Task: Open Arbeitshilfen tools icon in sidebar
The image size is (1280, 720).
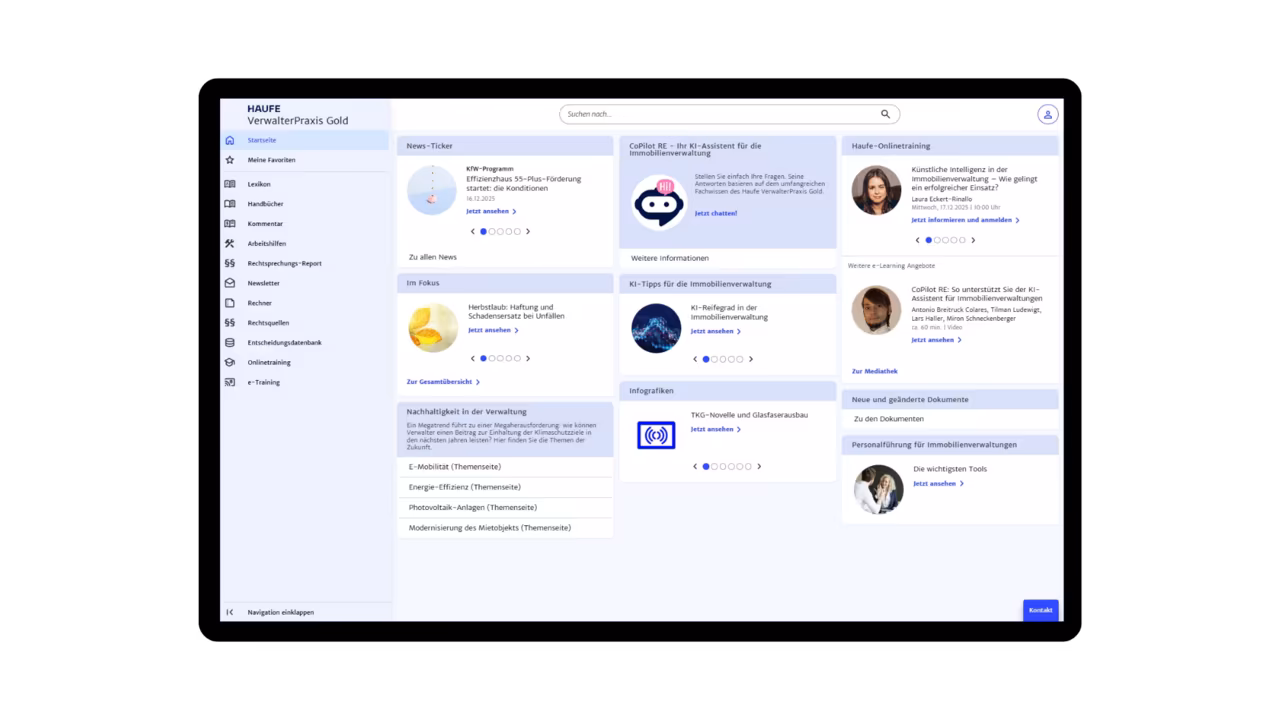Action: click(x=230, y=244)
